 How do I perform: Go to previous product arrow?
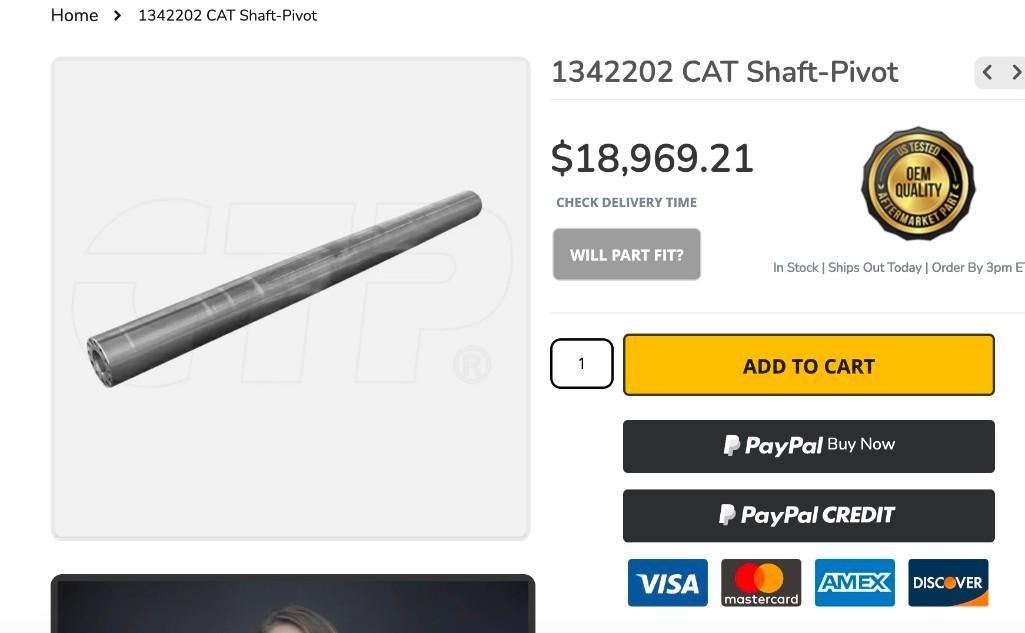point(987,72)
